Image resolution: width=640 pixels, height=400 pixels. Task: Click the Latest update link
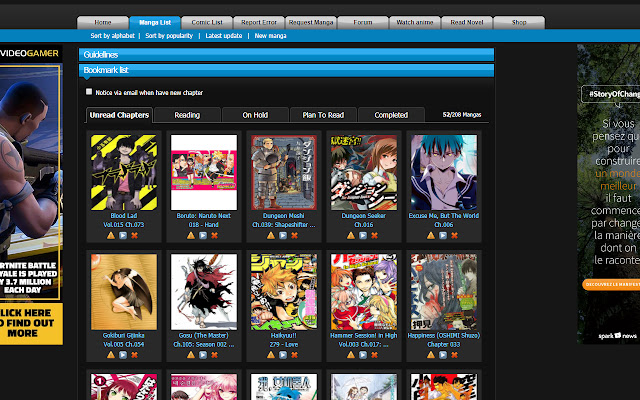(224, 36)
